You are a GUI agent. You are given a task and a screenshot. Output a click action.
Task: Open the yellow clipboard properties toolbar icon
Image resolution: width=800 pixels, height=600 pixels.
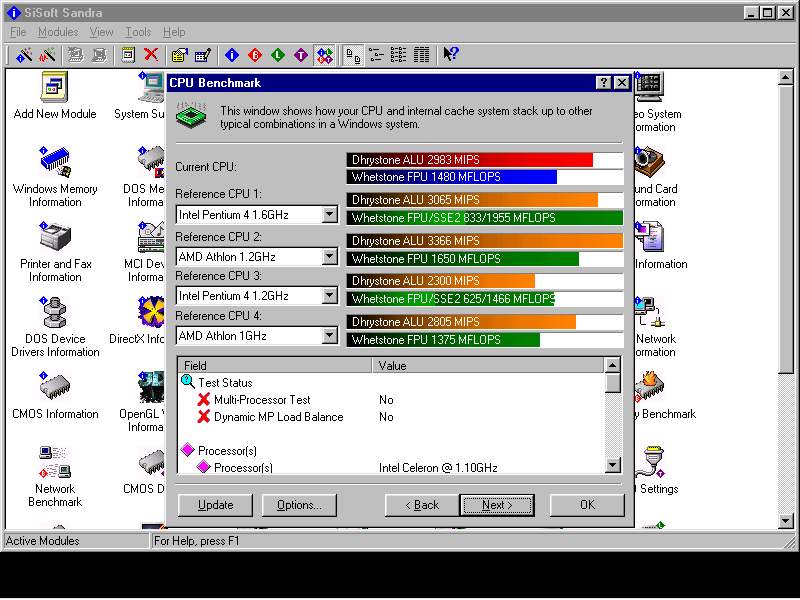(x=180, y=55)
